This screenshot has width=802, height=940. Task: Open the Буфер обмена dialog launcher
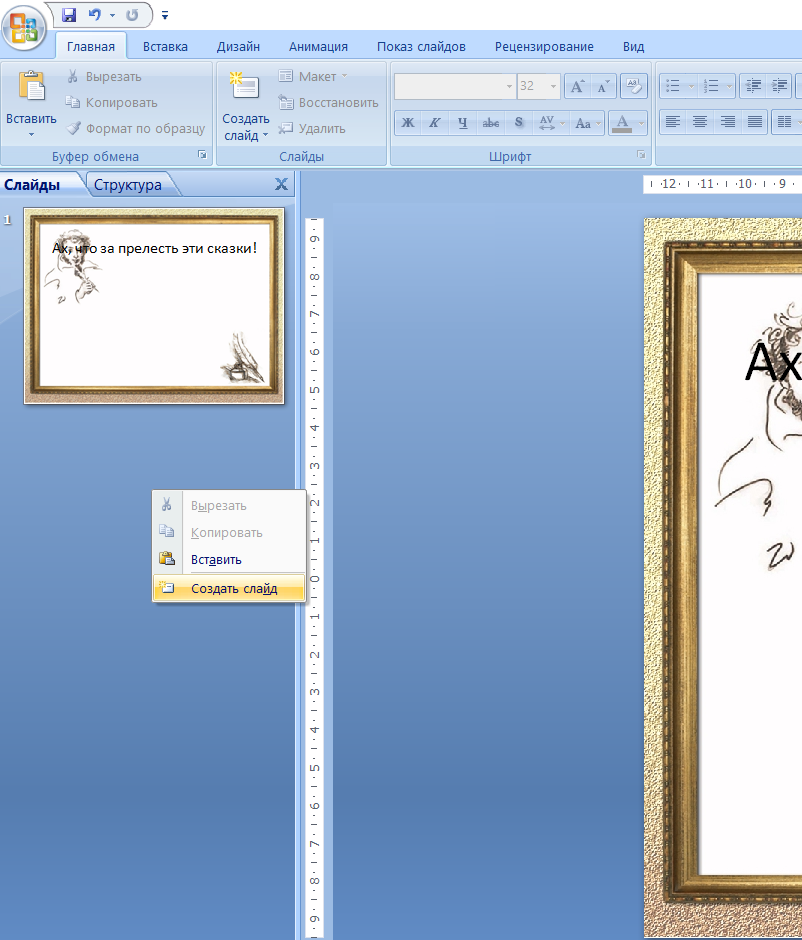coord(203,155)
